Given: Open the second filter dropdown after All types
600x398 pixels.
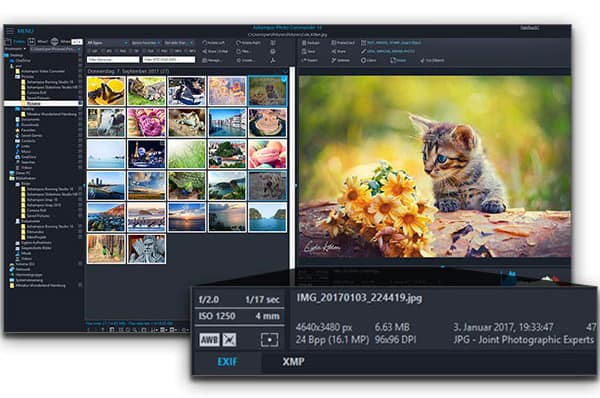Looking at the screenshot, I should (146, 43).
